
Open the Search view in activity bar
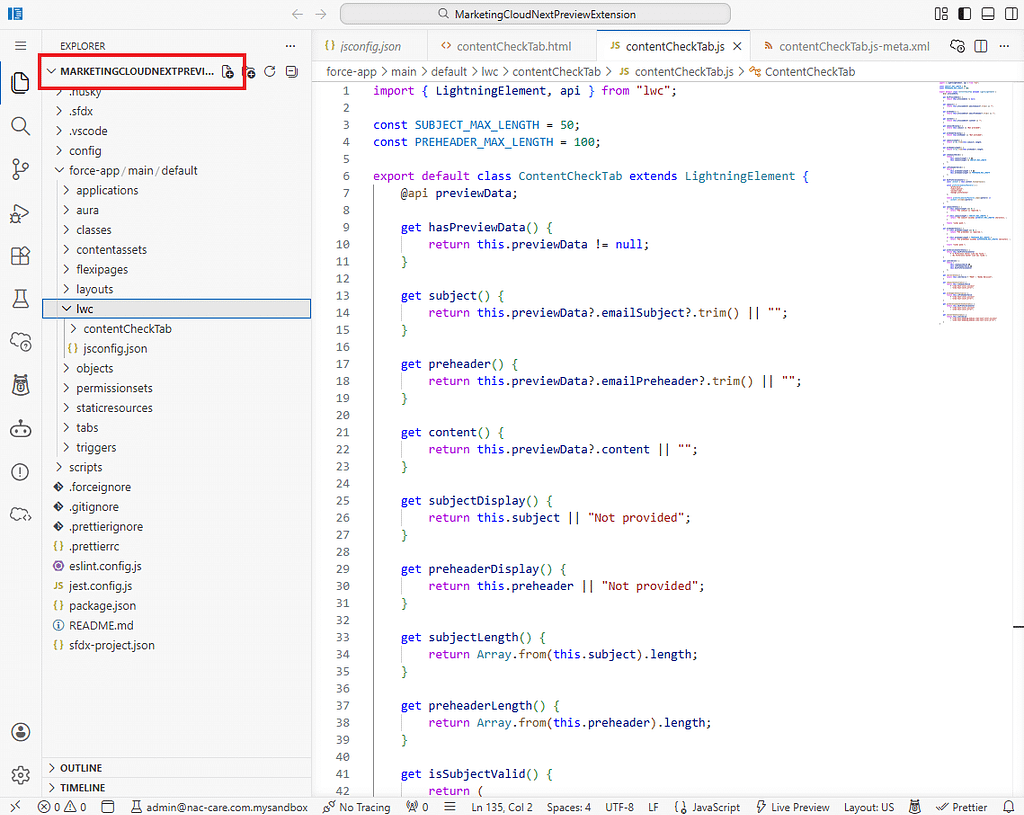click(20, 126)
